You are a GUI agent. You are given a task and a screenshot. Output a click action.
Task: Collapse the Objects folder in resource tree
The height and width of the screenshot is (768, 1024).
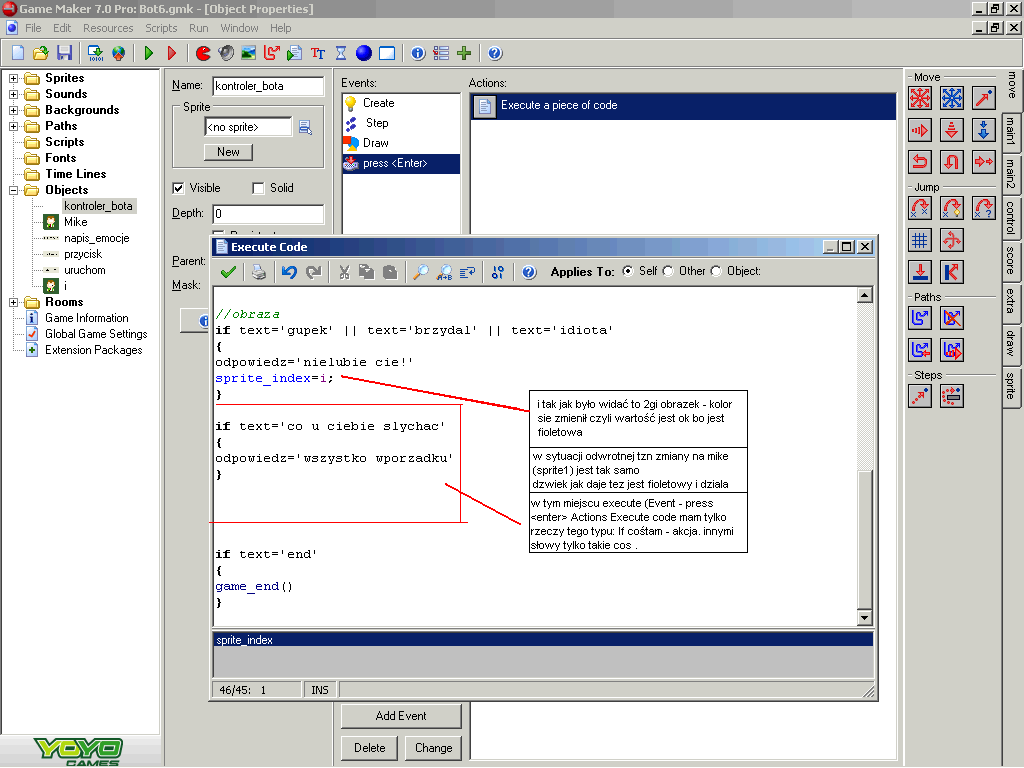15,190
